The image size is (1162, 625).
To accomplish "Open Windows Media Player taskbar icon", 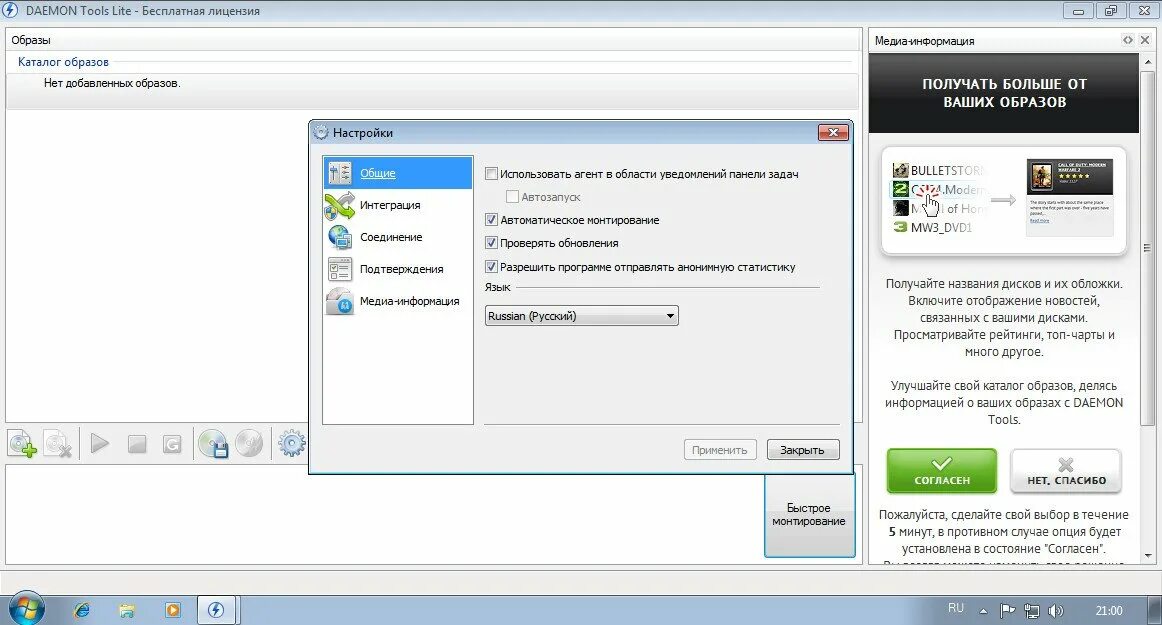I will click(x=173, y=610).
